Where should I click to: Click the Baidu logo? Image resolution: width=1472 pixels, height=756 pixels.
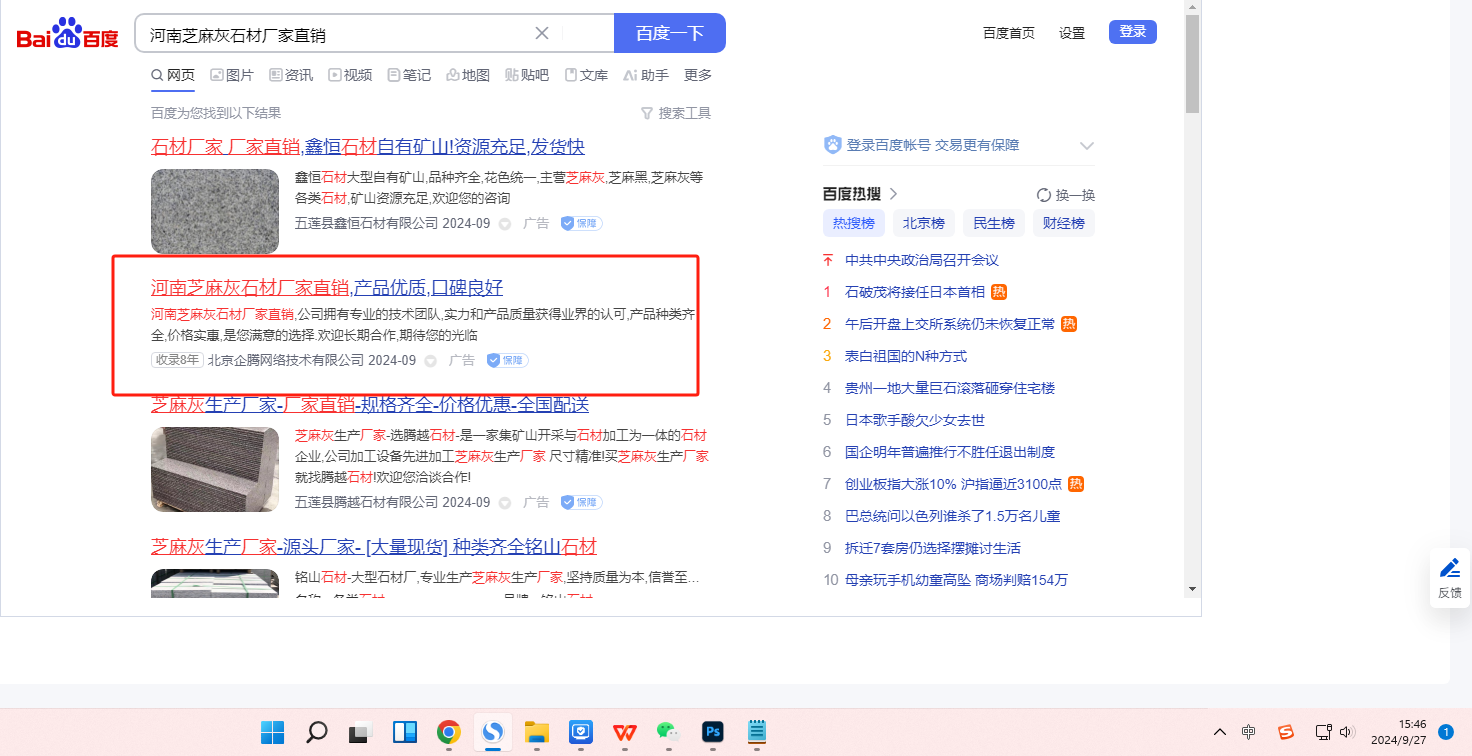tap(67, 35)
